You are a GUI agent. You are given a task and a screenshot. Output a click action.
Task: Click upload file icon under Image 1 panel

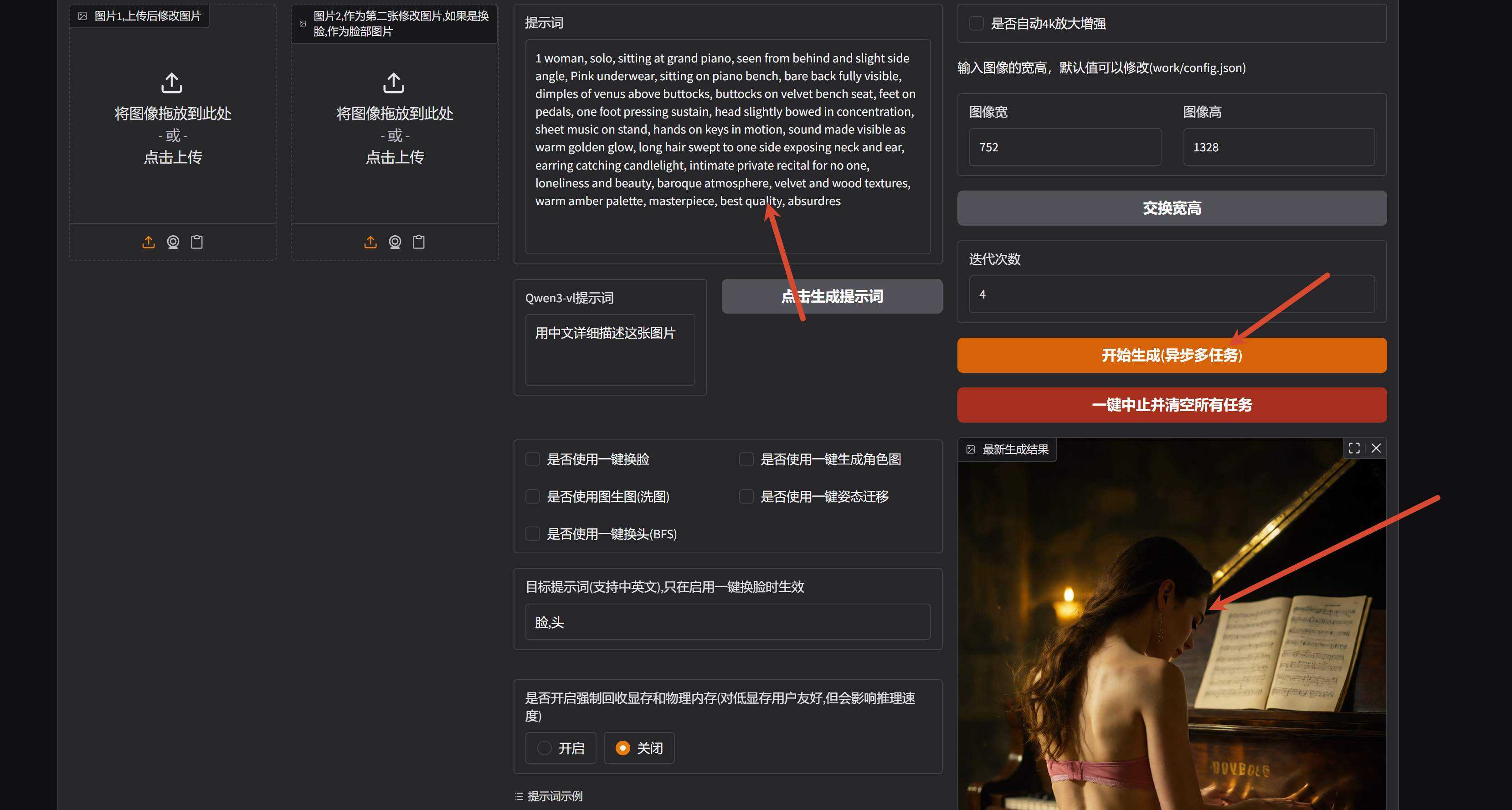coord(149,242)
